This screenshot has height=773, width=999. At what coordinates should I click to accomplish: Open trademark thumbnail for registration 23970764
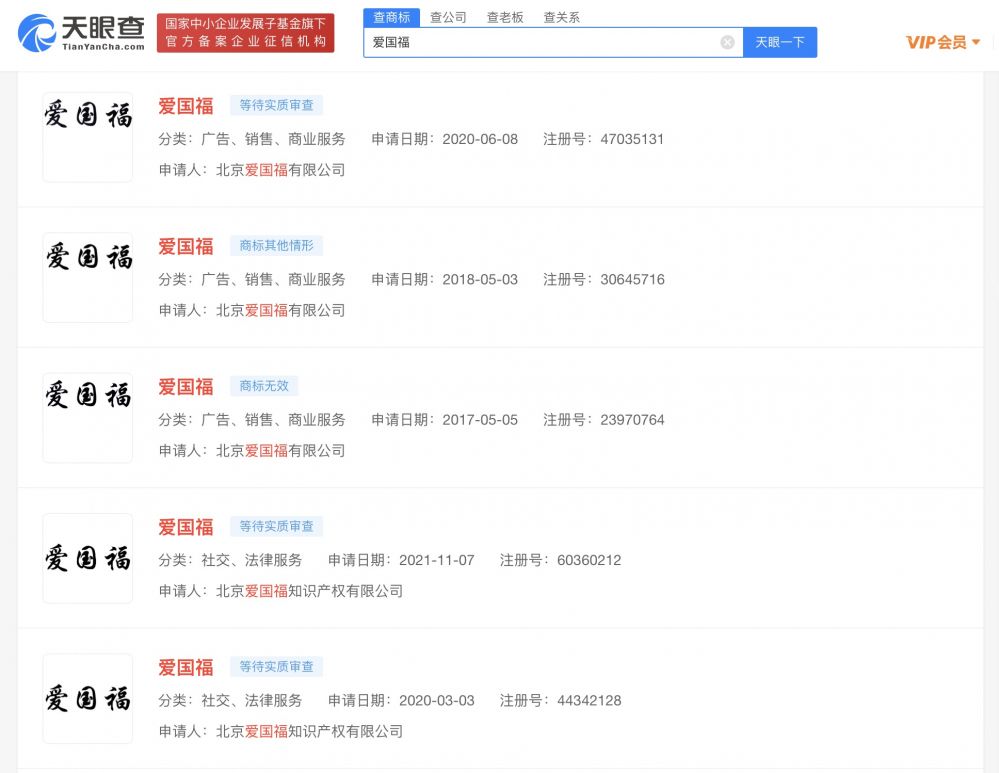[x=88, y=417]
